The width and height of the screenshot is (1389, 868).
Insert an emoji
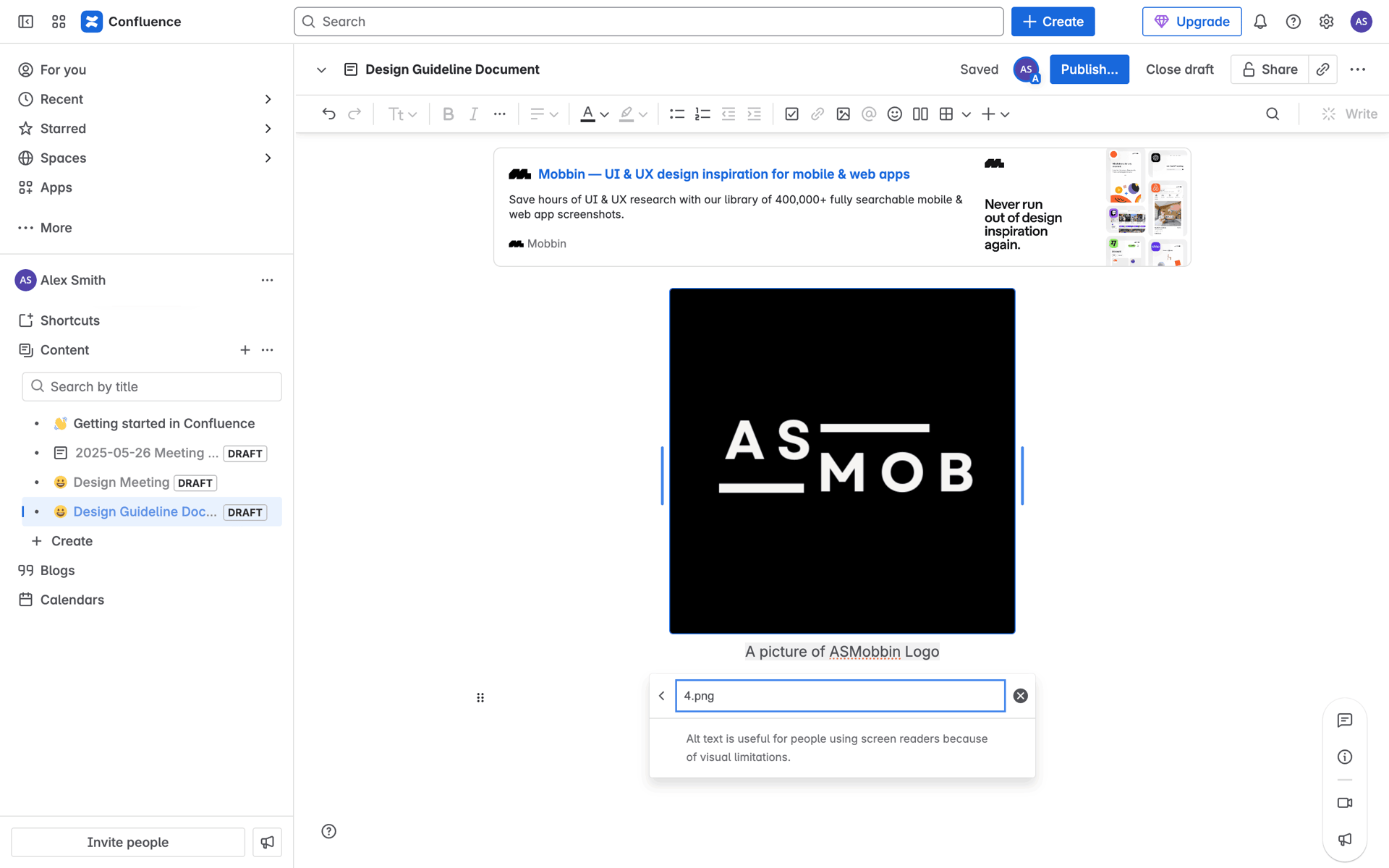(x=895, y=114)
